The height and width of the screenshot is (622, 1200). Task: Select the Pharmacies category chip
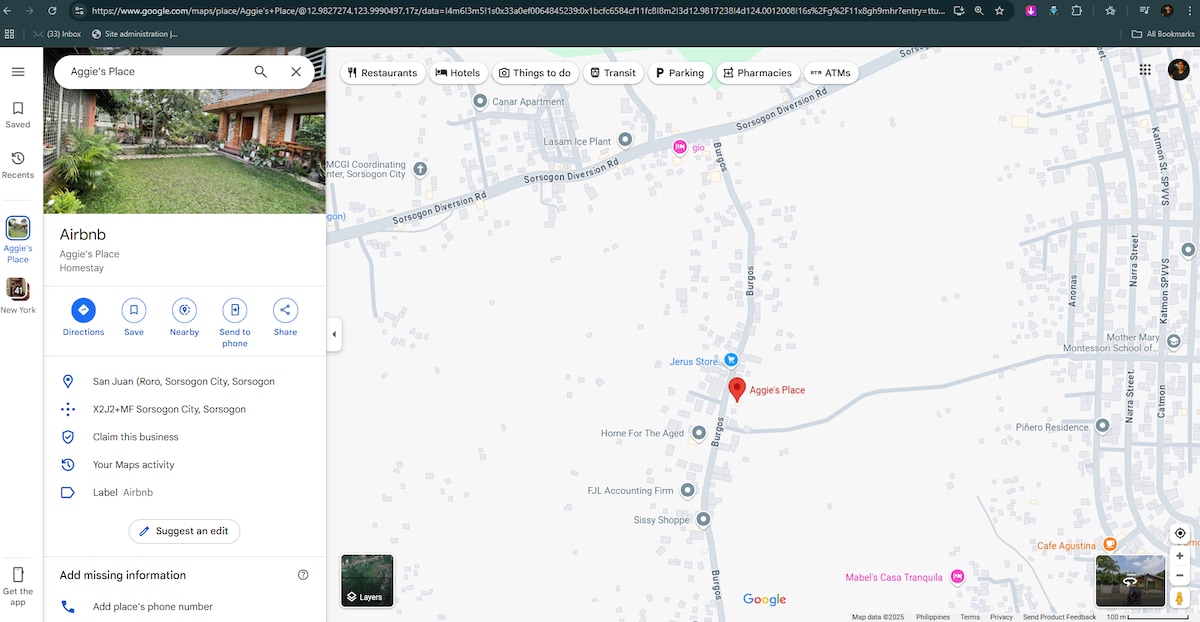pos(757,73)
